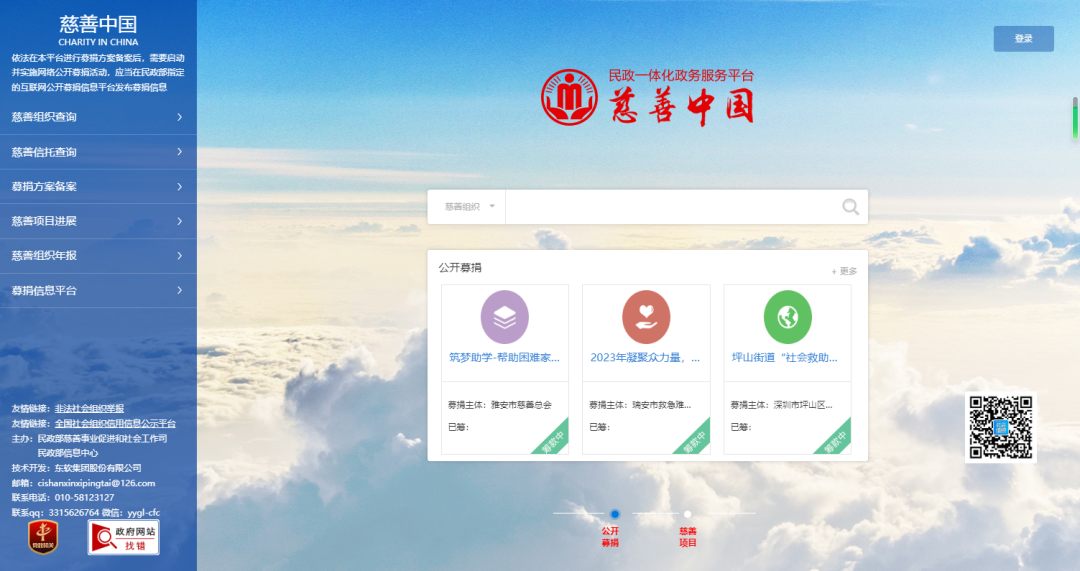This screenshot has width=1080, height=571.
Task: Follow the 全国社会组织信用信息公示平台 link
Action: 115,424
